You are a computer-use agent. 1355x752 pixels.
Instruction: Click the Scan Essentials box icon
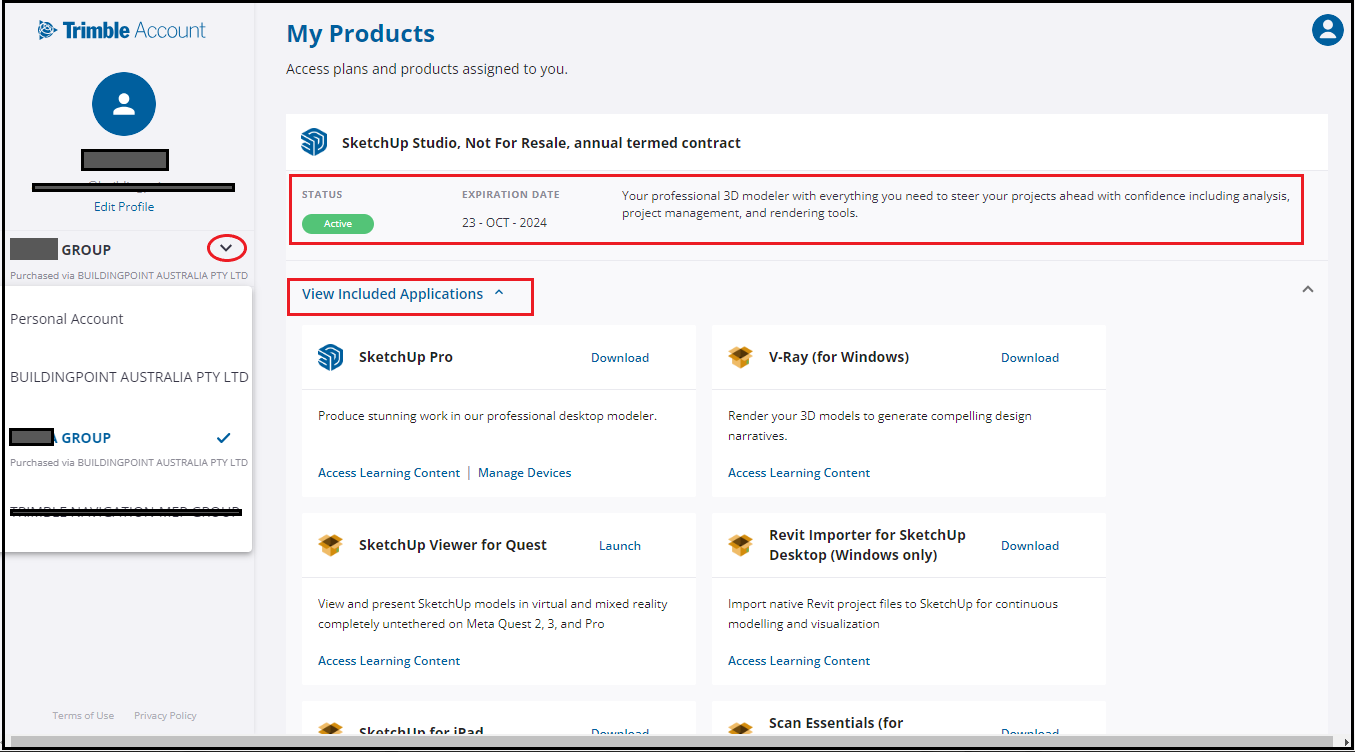[x=740, y=730]
